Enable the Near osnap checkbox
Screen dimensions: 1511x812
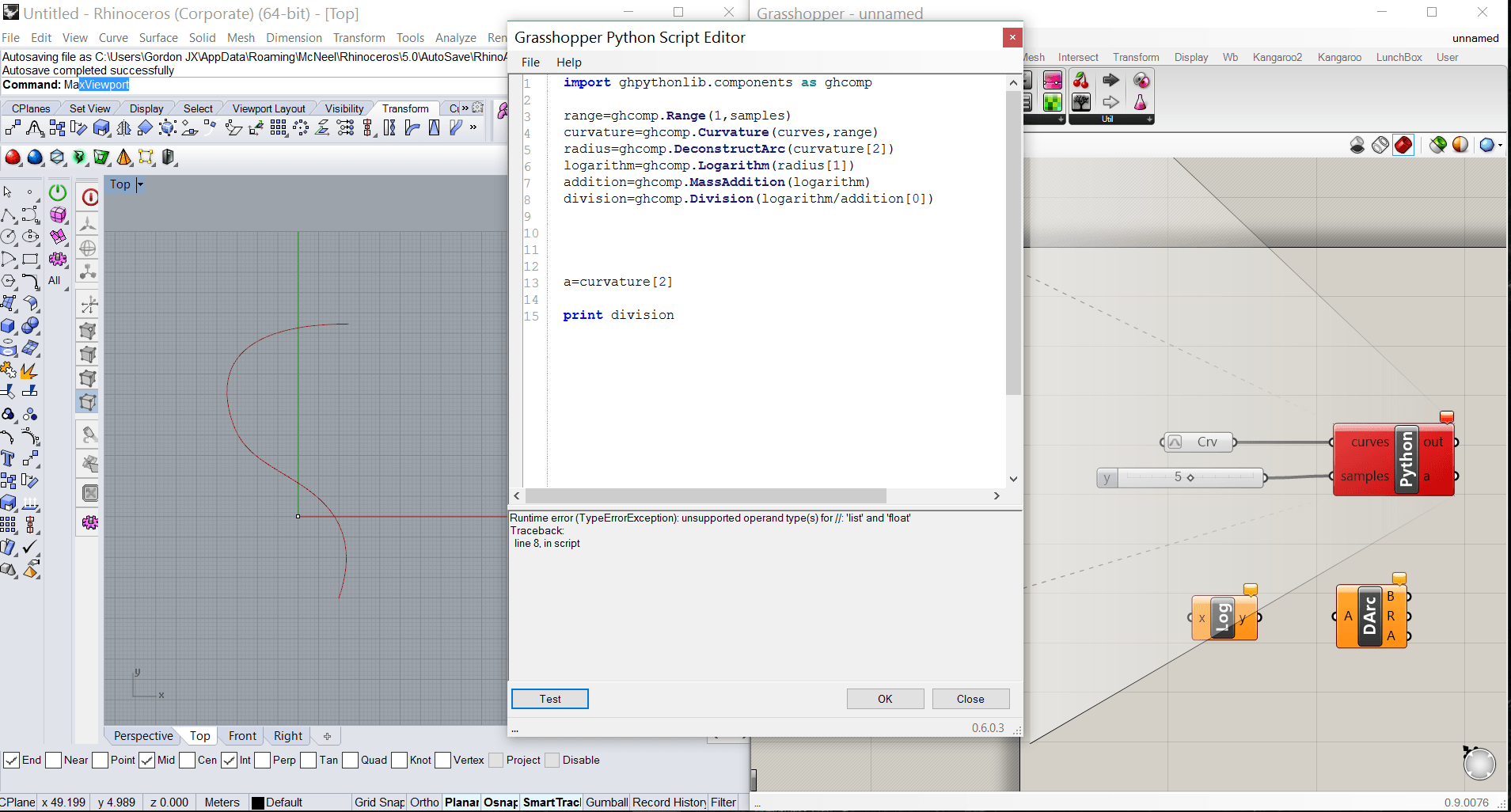[54, 760]
